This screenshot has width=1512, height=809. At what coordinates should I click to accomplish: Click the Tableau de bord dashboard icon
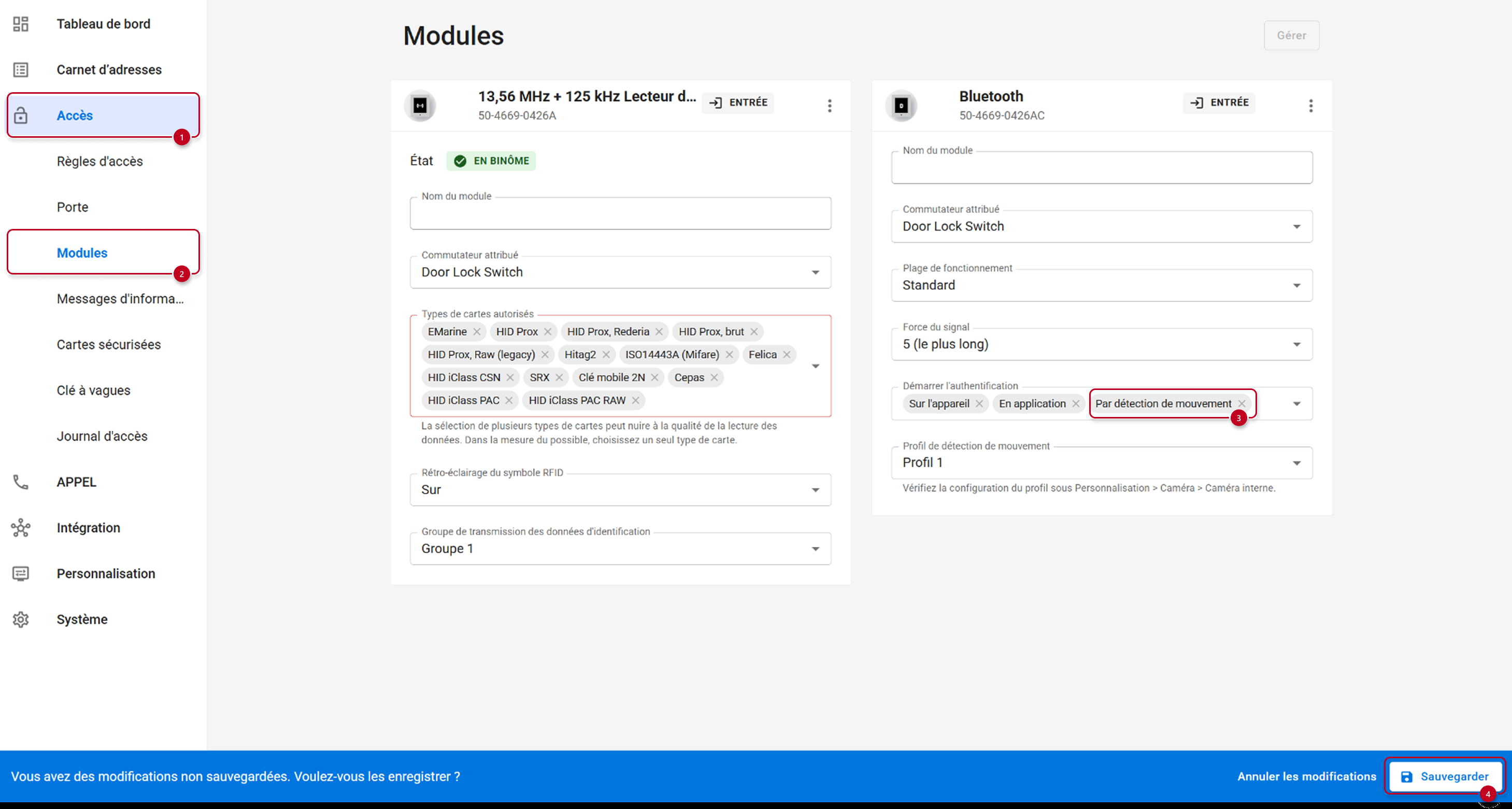[x=21, y=24]
